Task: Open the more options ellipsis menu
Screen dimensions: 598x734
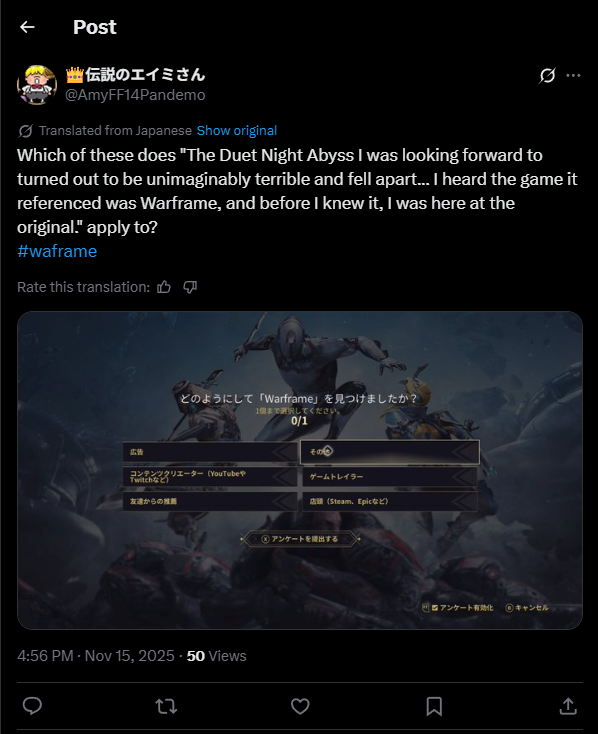Action: pos(573,75)
